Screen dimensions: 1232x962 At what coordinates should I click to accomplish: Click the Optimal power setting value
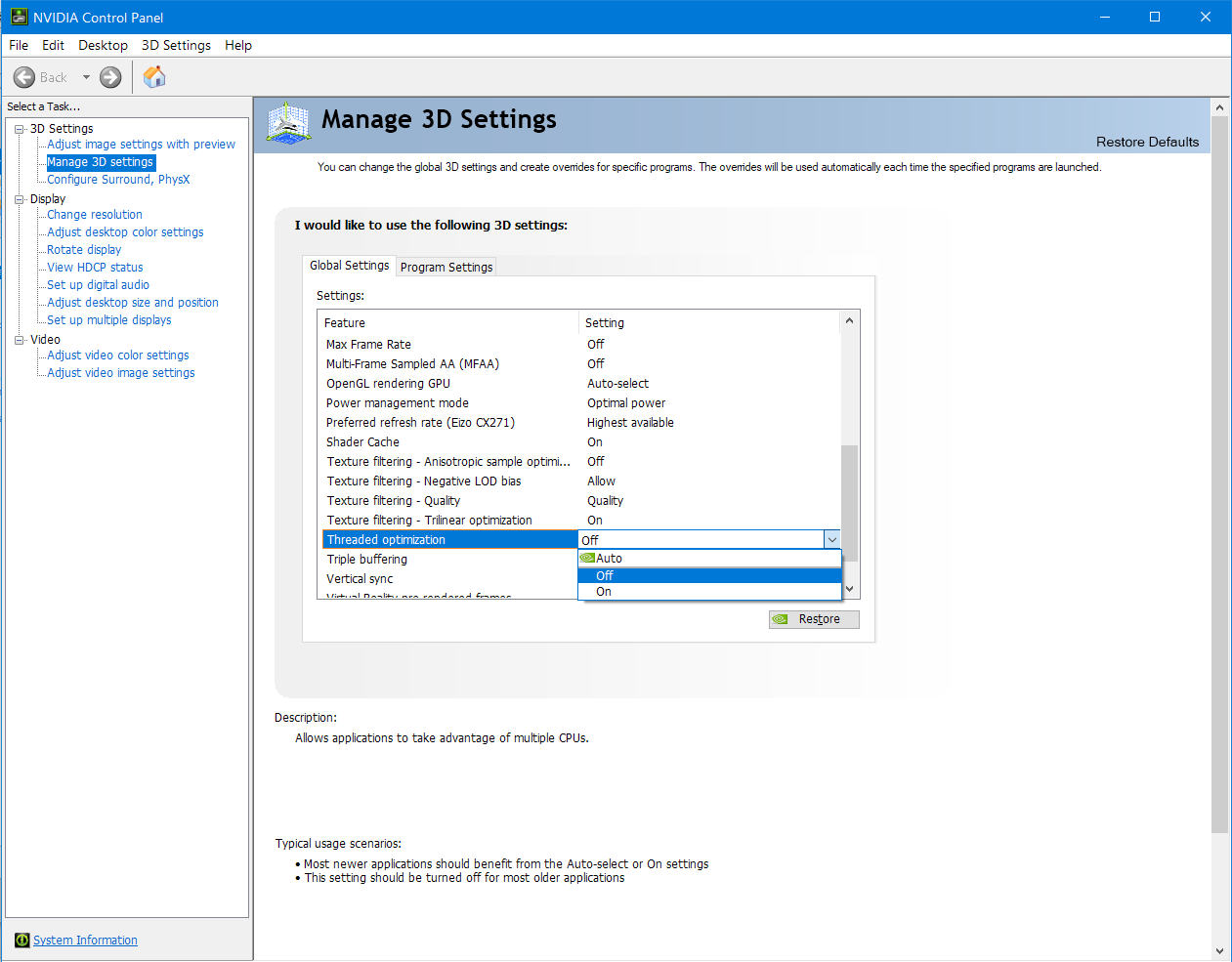click(626, 403)
